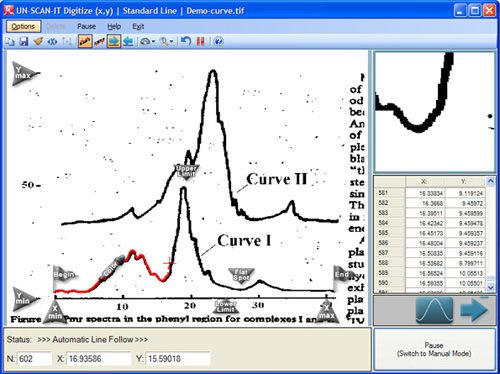Open the Options menu
Viewport: 500px width, 374px height.
(23, 26)
